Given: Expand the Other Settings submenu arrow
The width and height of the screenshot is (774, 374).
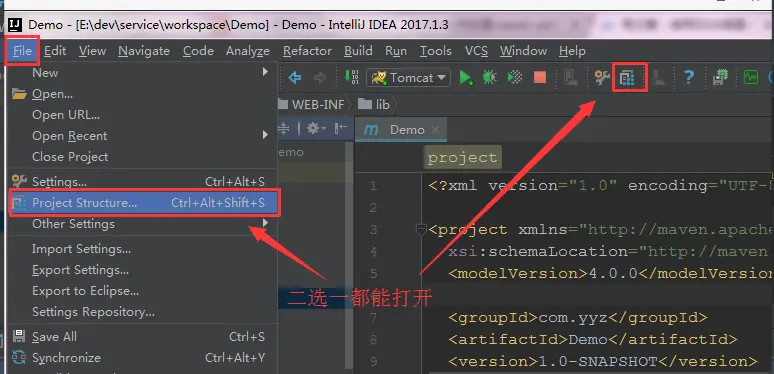Looking at the screenshot, I should click(x=265, y=223).
